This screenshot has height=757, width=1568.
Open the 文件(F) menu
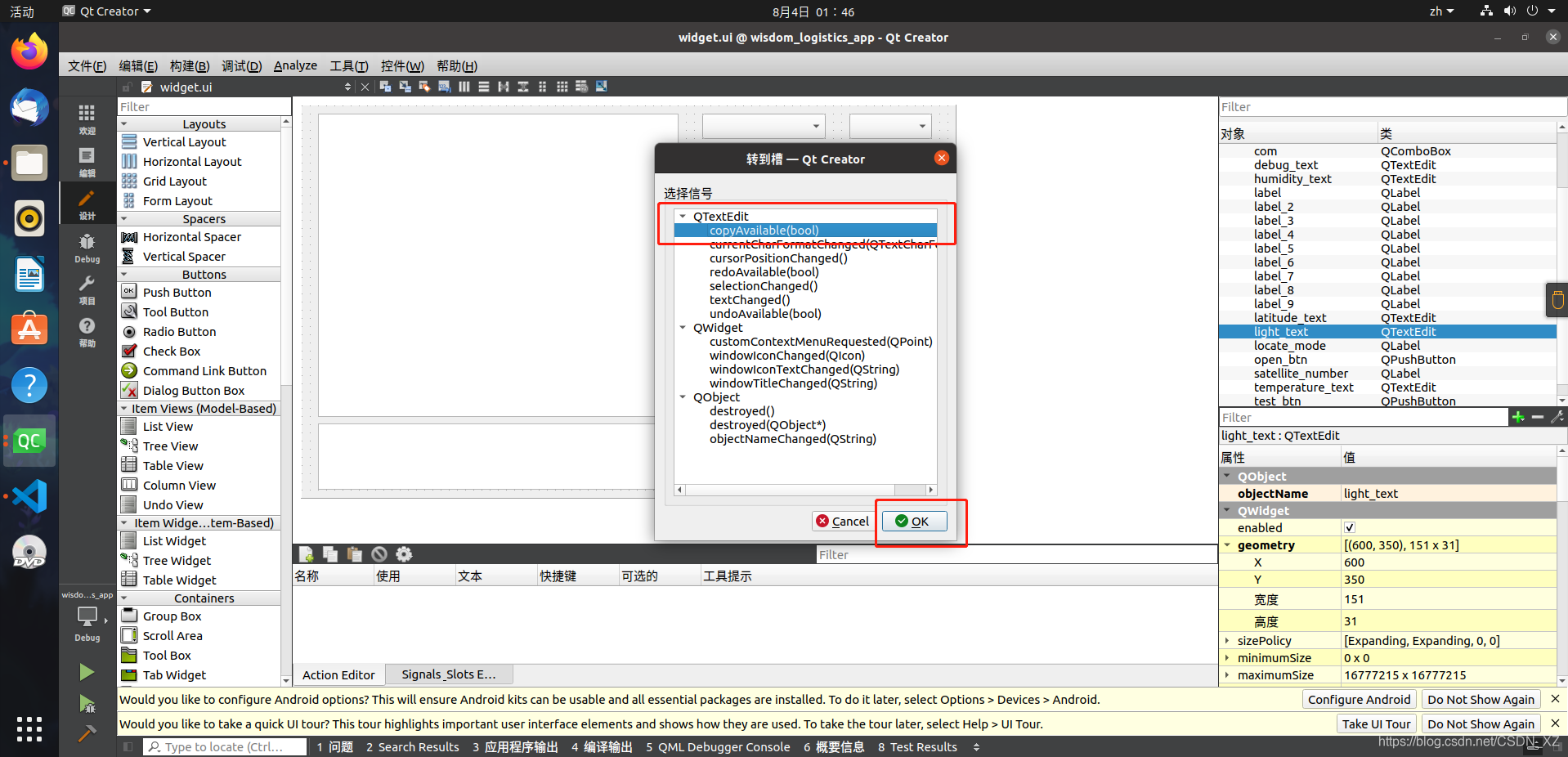click(x=87, y=66)
